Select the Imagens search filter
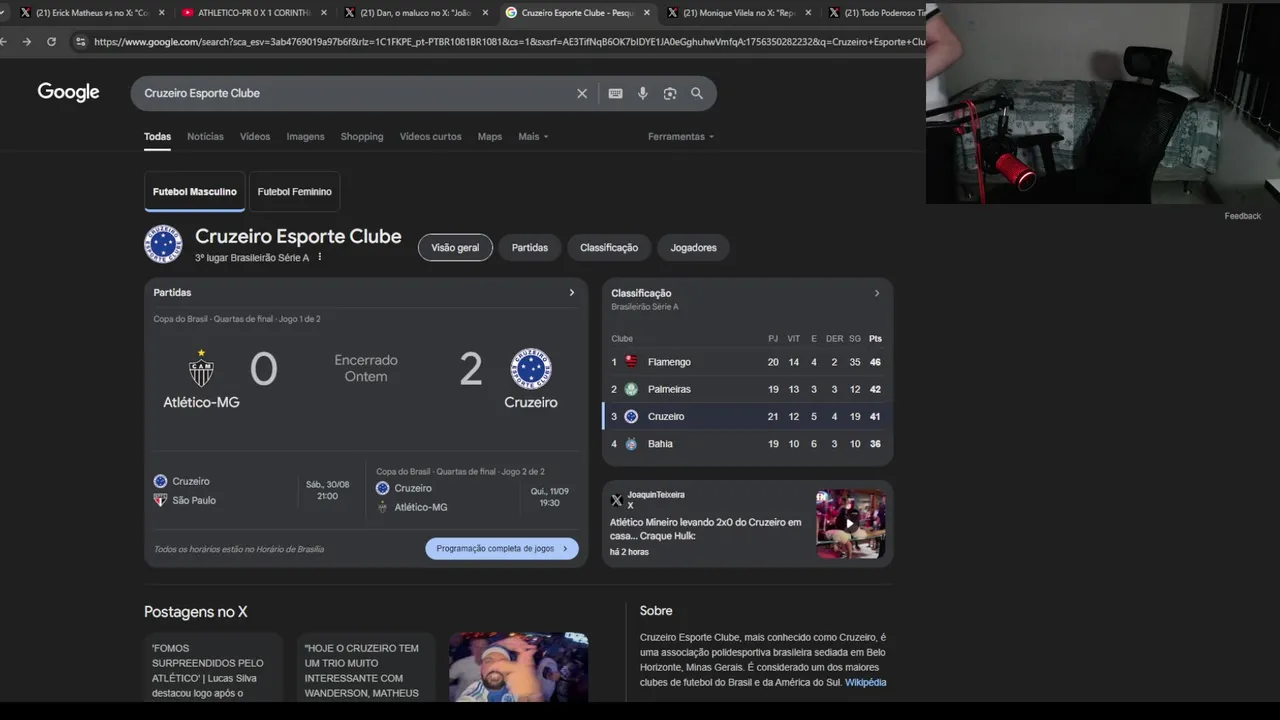Screen dimensions: 1280x720 coord(305,136)
